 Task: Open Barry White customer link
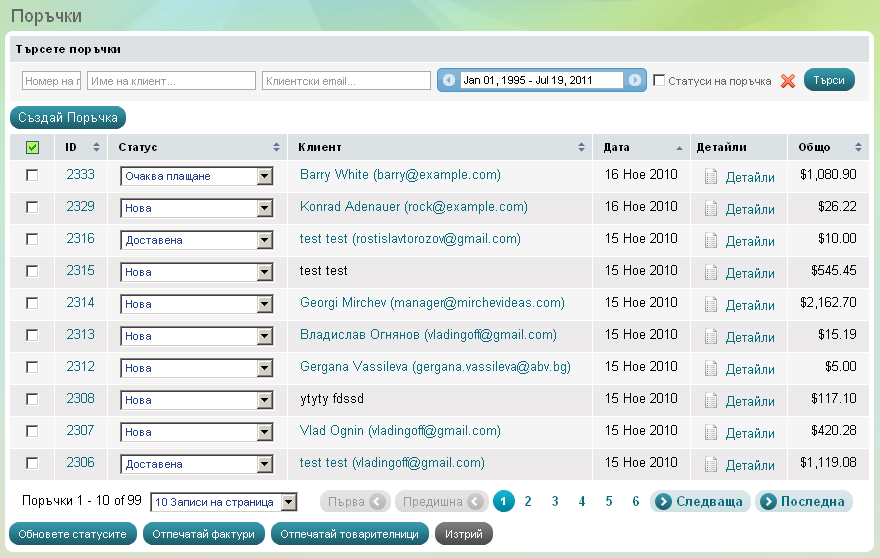[400, 175]
